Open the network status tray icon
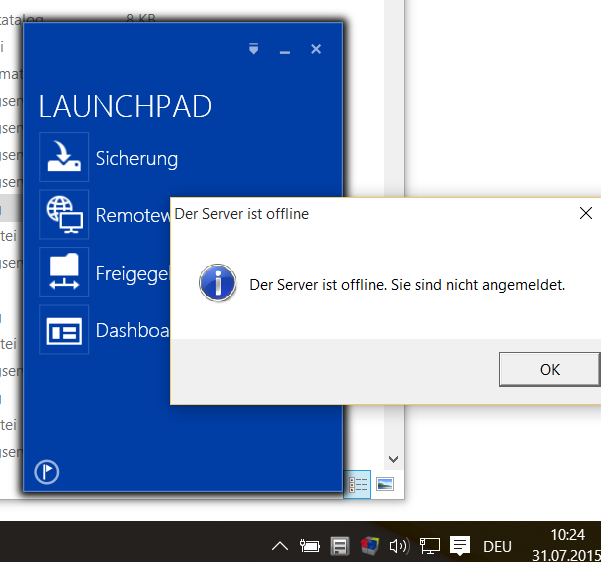Image resolution: width=601 pixels, height=562 pixels. pyautogui.click(x=430, y=546)
